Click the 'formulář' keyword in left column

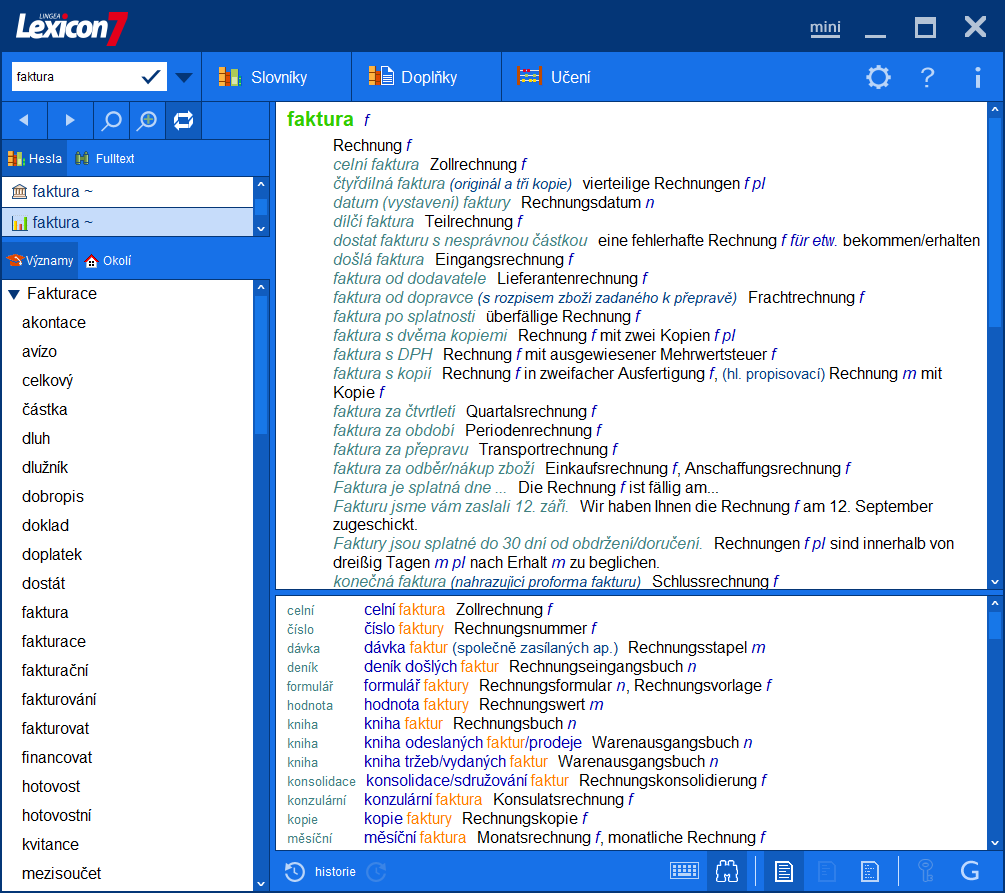click(310, 687)
